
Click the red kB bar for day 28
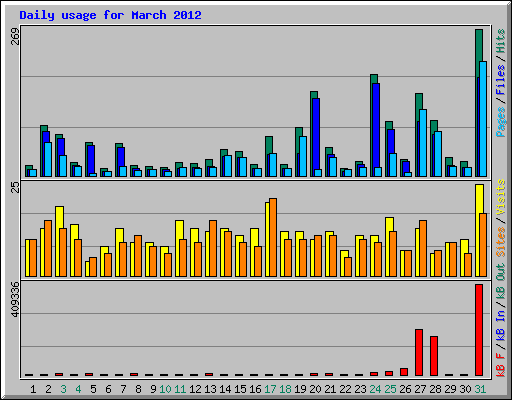434,356
